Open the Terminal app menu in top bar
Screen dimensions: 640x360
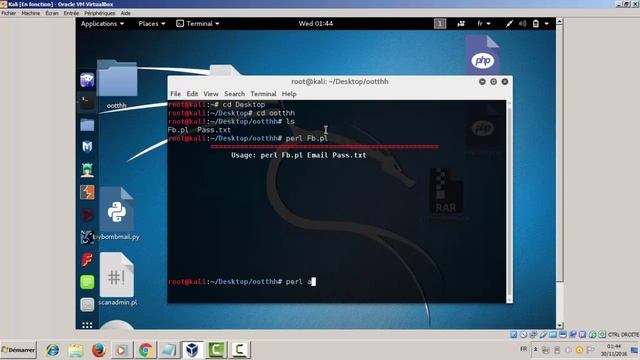click(x=198, y=24)
